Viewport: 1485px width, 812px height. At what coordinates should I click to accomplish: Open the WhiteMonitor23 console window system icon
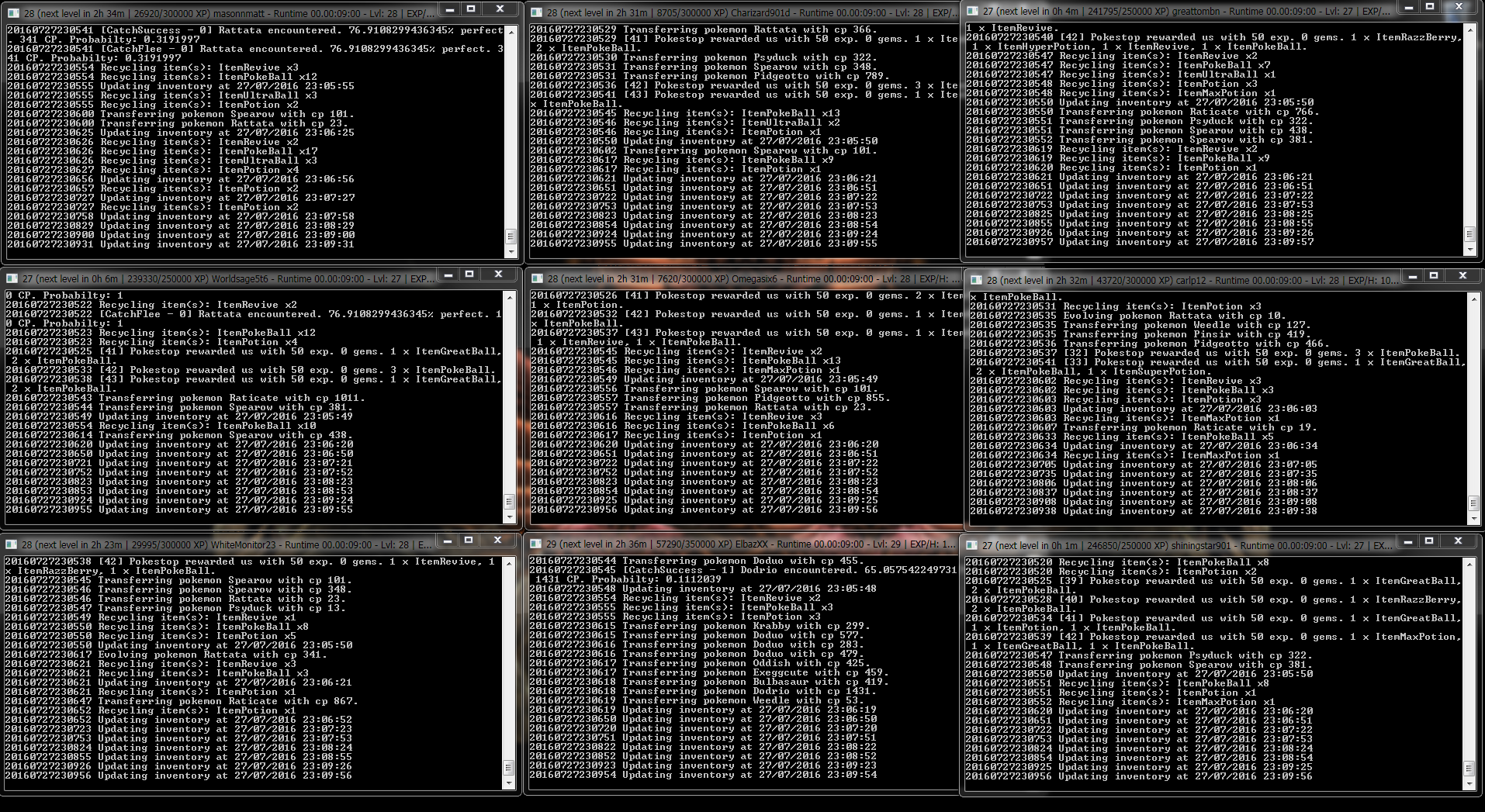tap(11, 544)
